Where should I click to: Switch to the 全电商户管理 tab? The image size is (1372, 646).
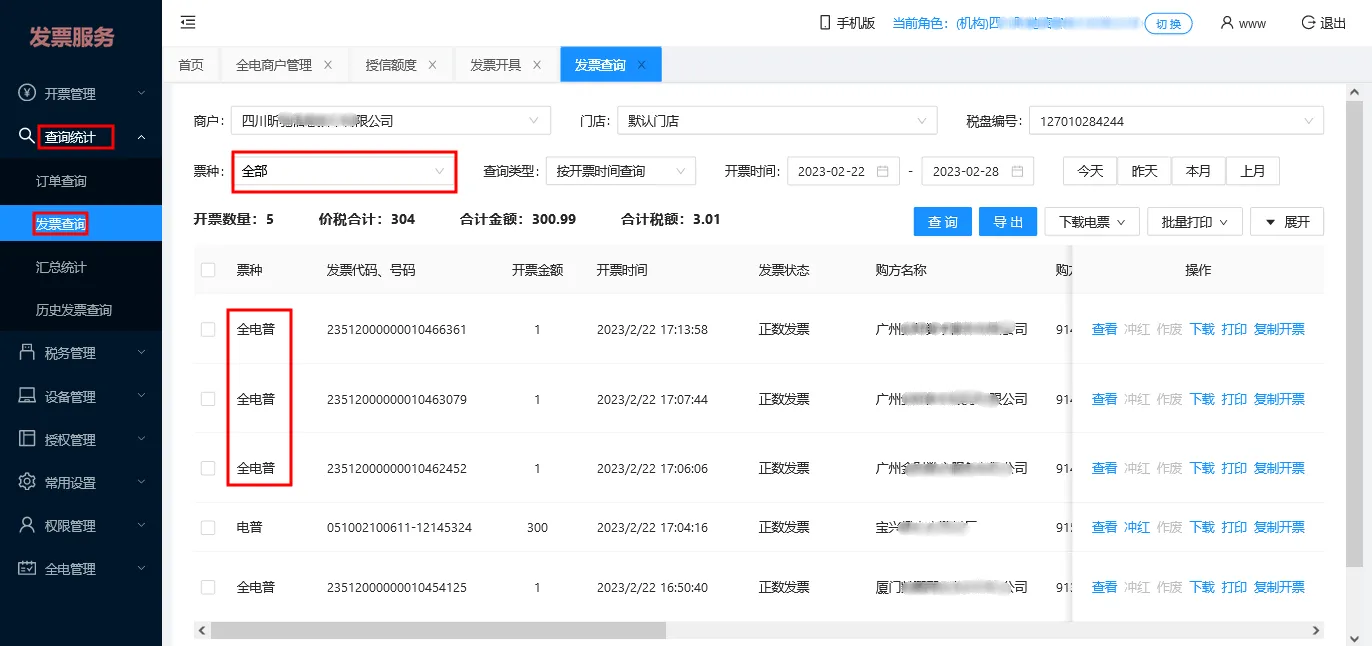click(x=274, y=65)
